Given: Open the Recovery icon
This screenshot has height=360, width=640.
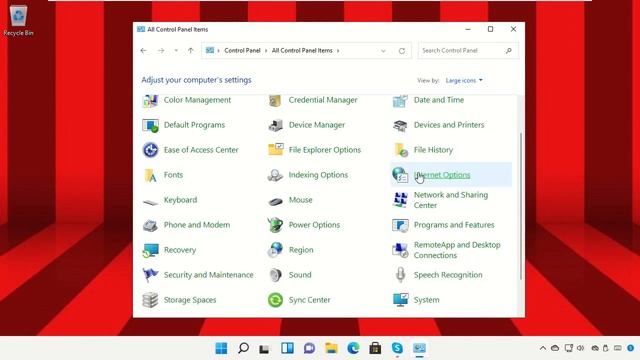Looking at the screenshot, I should [150, 250].
